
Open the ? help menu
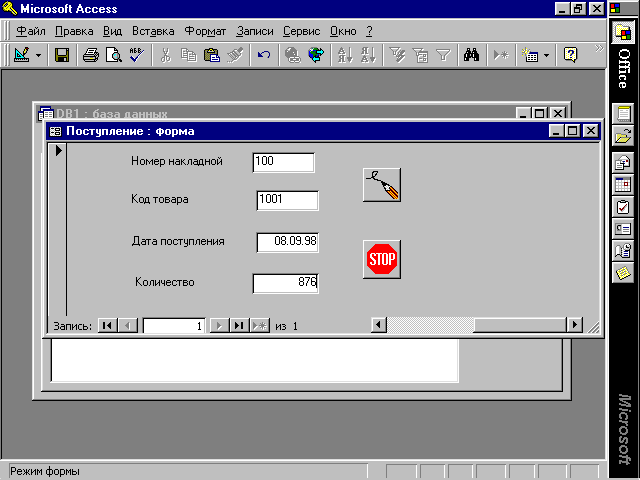(369, 31)
